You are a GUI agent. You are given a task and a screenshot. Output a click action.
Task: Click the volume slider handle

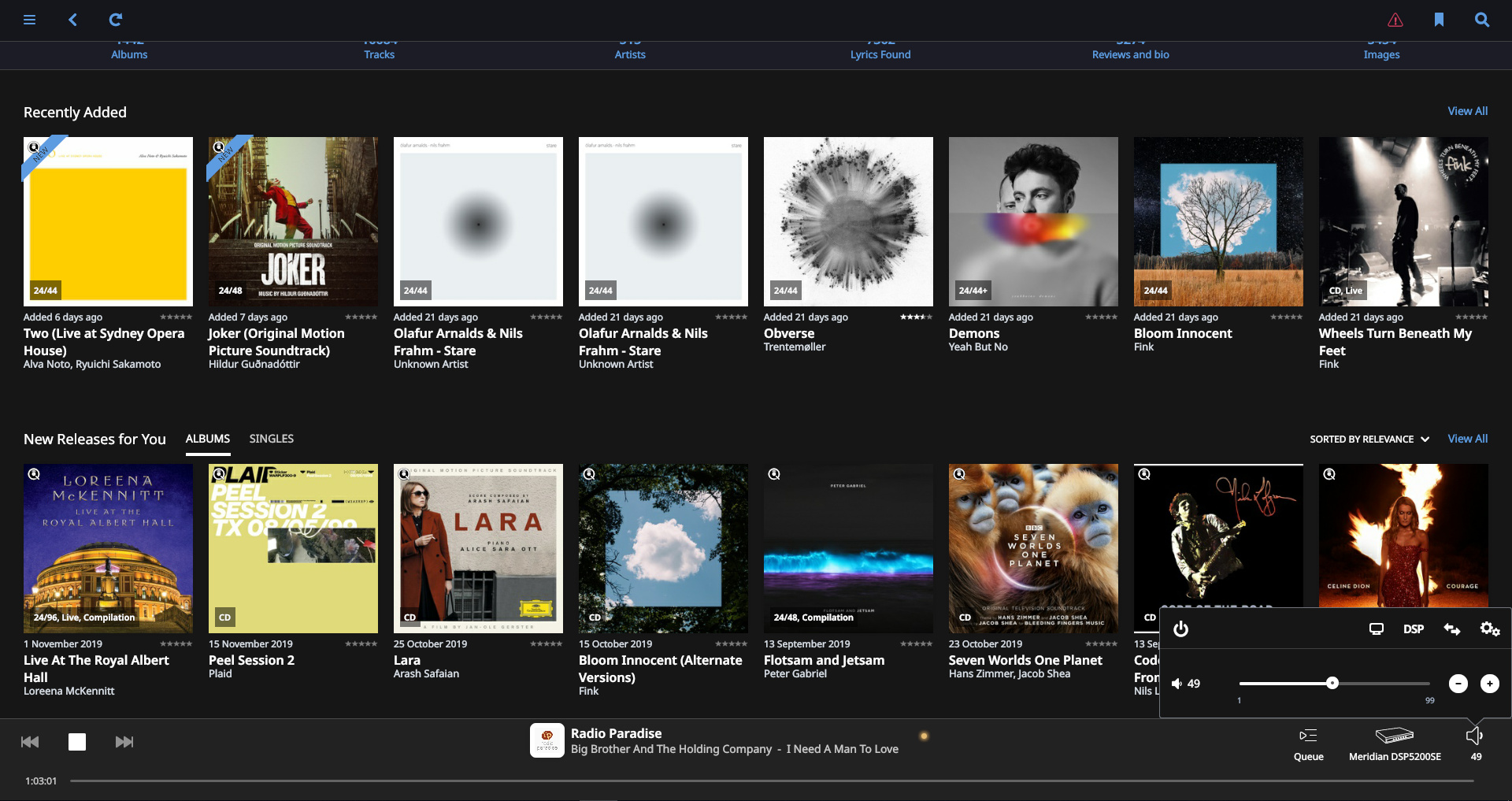(1332, 683)
